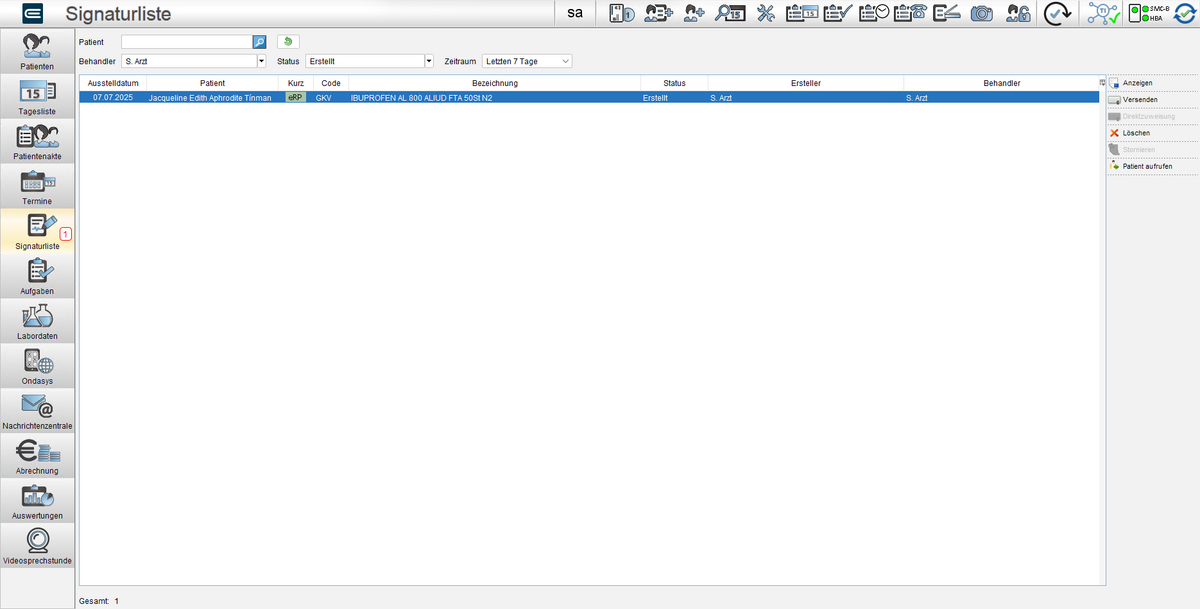Click the green reset filter button
This screenshot has height=609, width=1200.
[288, 42]
